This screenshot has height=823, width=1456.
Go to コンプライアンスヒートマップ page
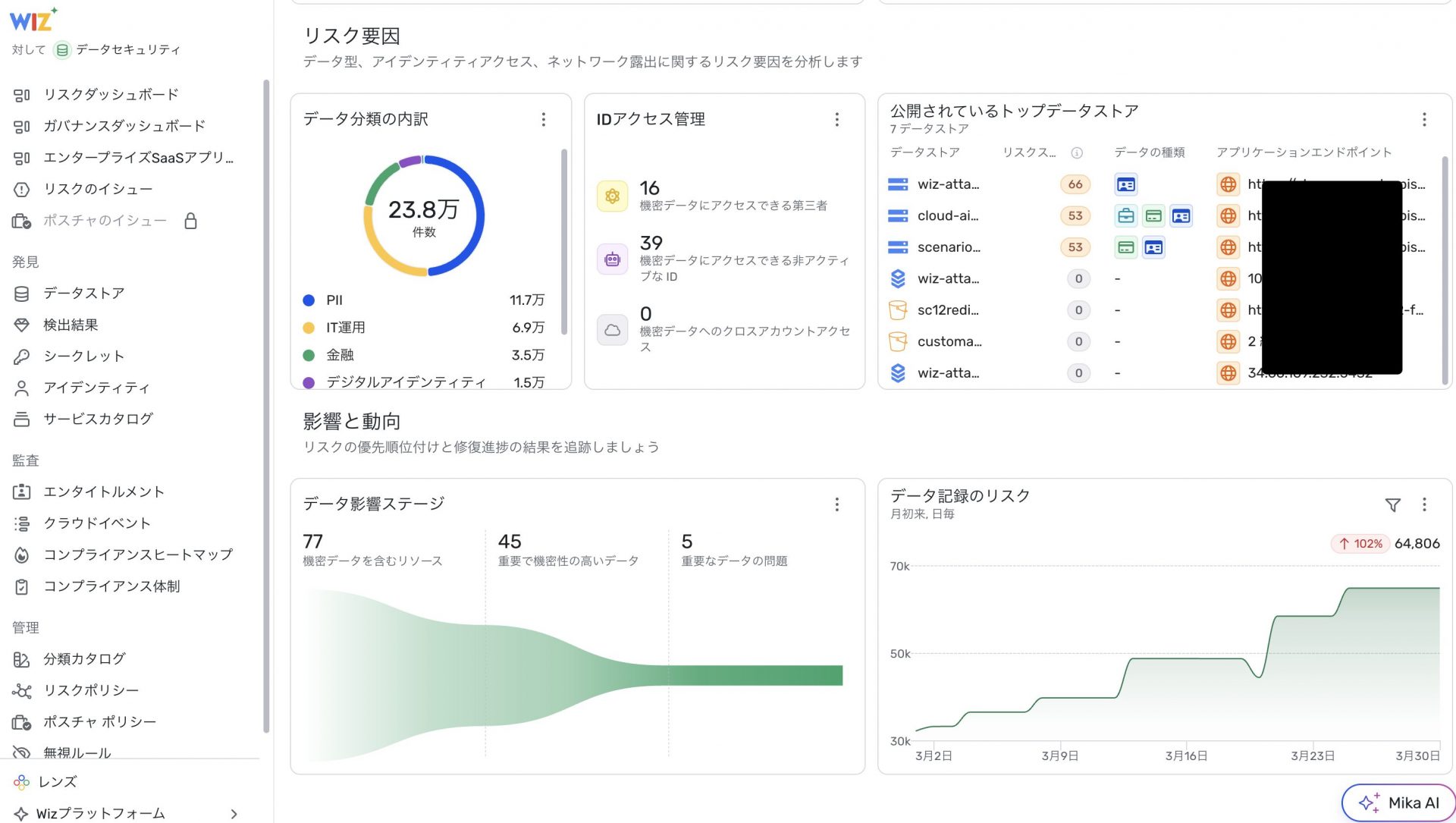click(x=137, y=554)
